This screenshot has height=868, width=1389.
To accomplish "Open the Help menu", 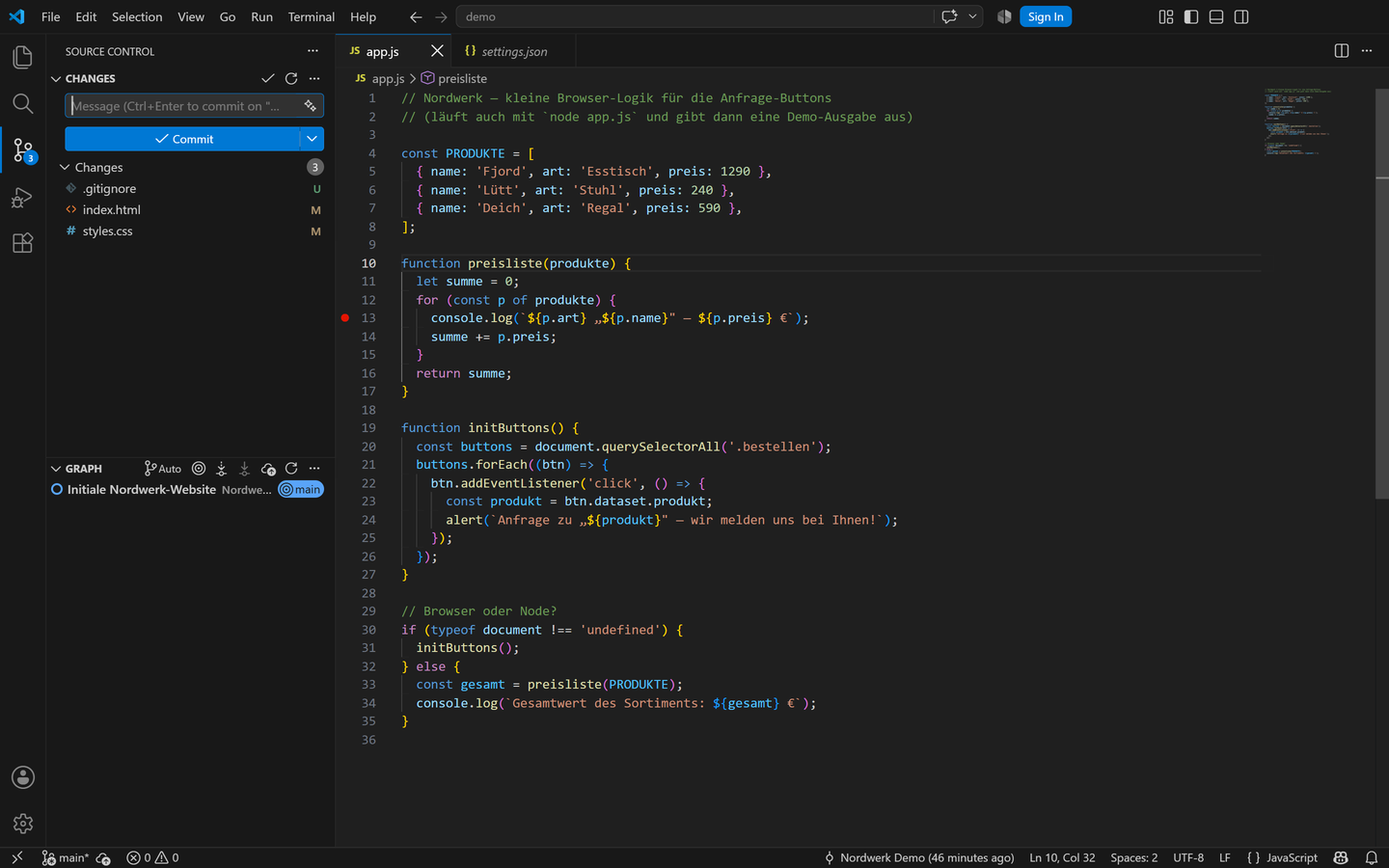I will coord(363,16).
